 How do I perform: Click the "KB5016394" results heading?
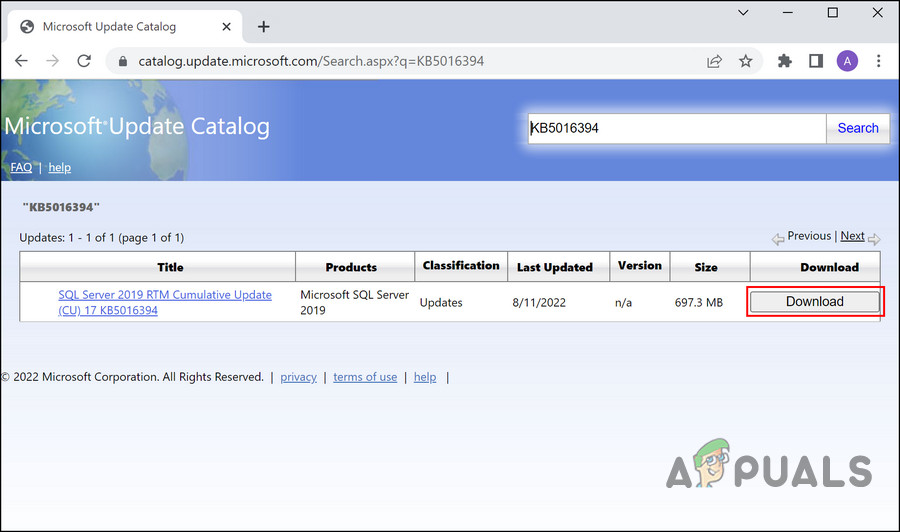pyautogui.click(x=61, y=207)
